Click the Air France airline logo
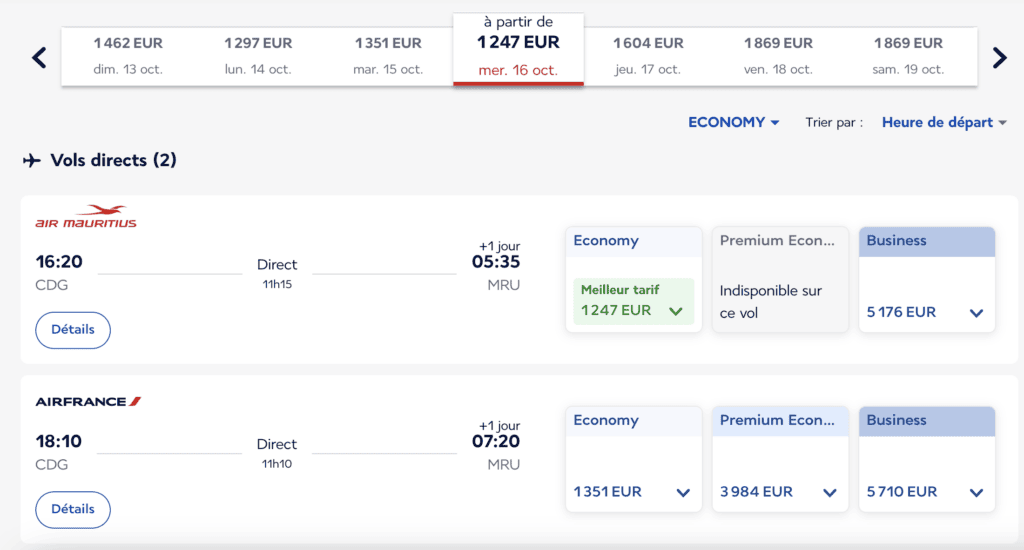This screenshot has height=550, width=1024. [x=88, y=401]
